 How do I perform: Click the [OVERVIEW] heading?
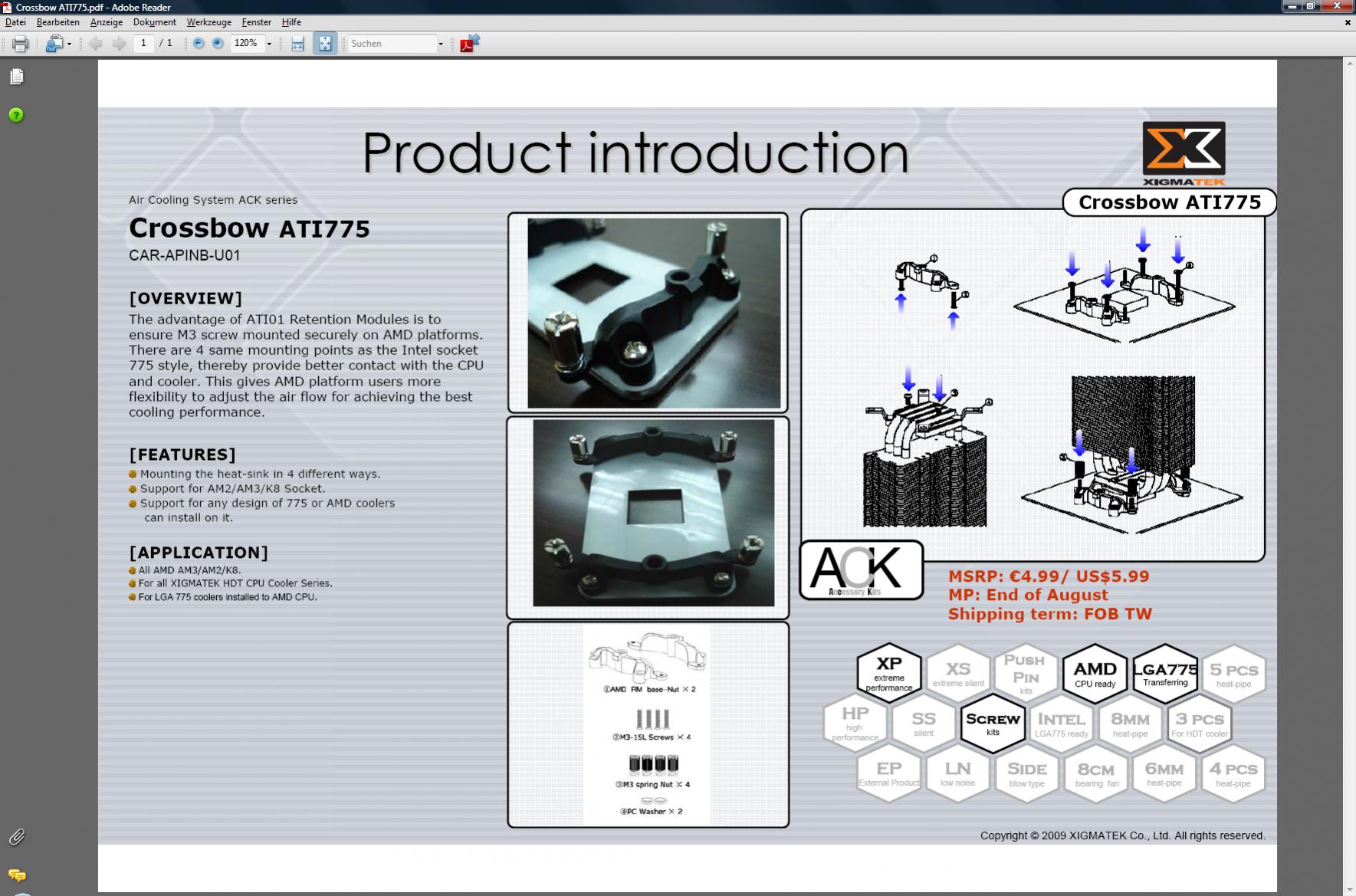click(186, 298)
